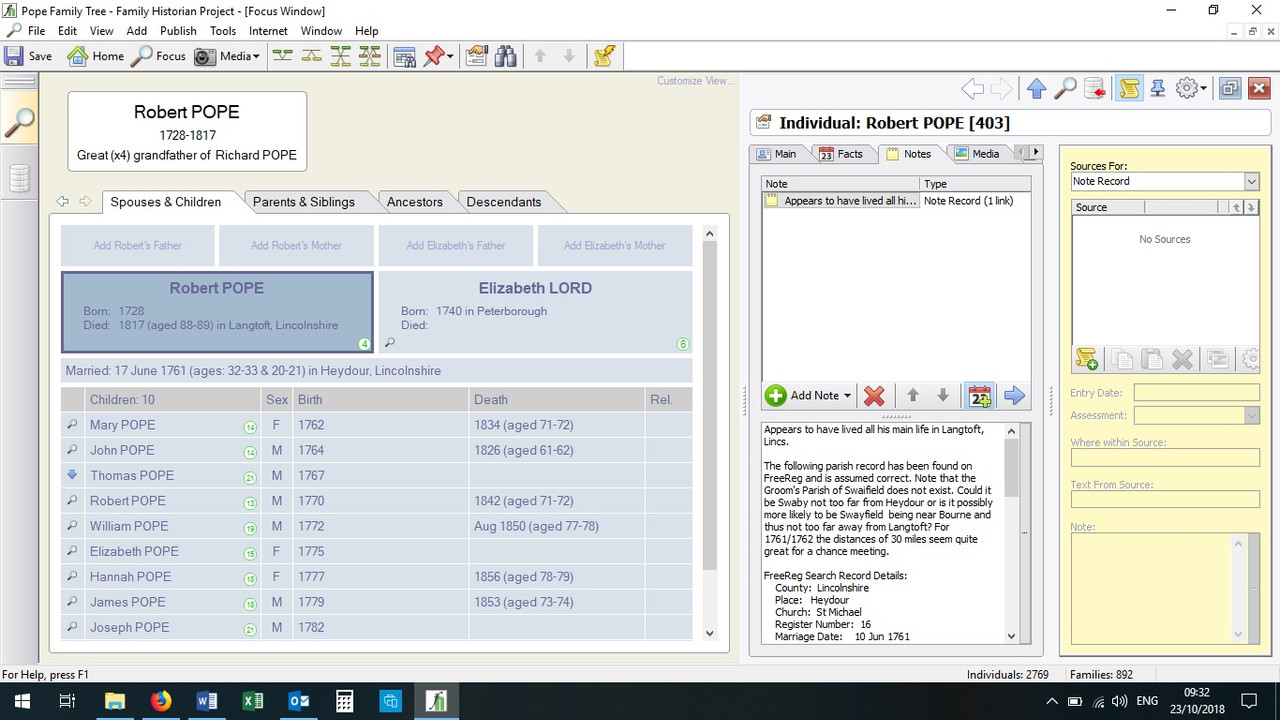The height and width of the screenshot is (720, 1280).
Task: Open the named list pane icon
Action: click(x=405, y=56)
